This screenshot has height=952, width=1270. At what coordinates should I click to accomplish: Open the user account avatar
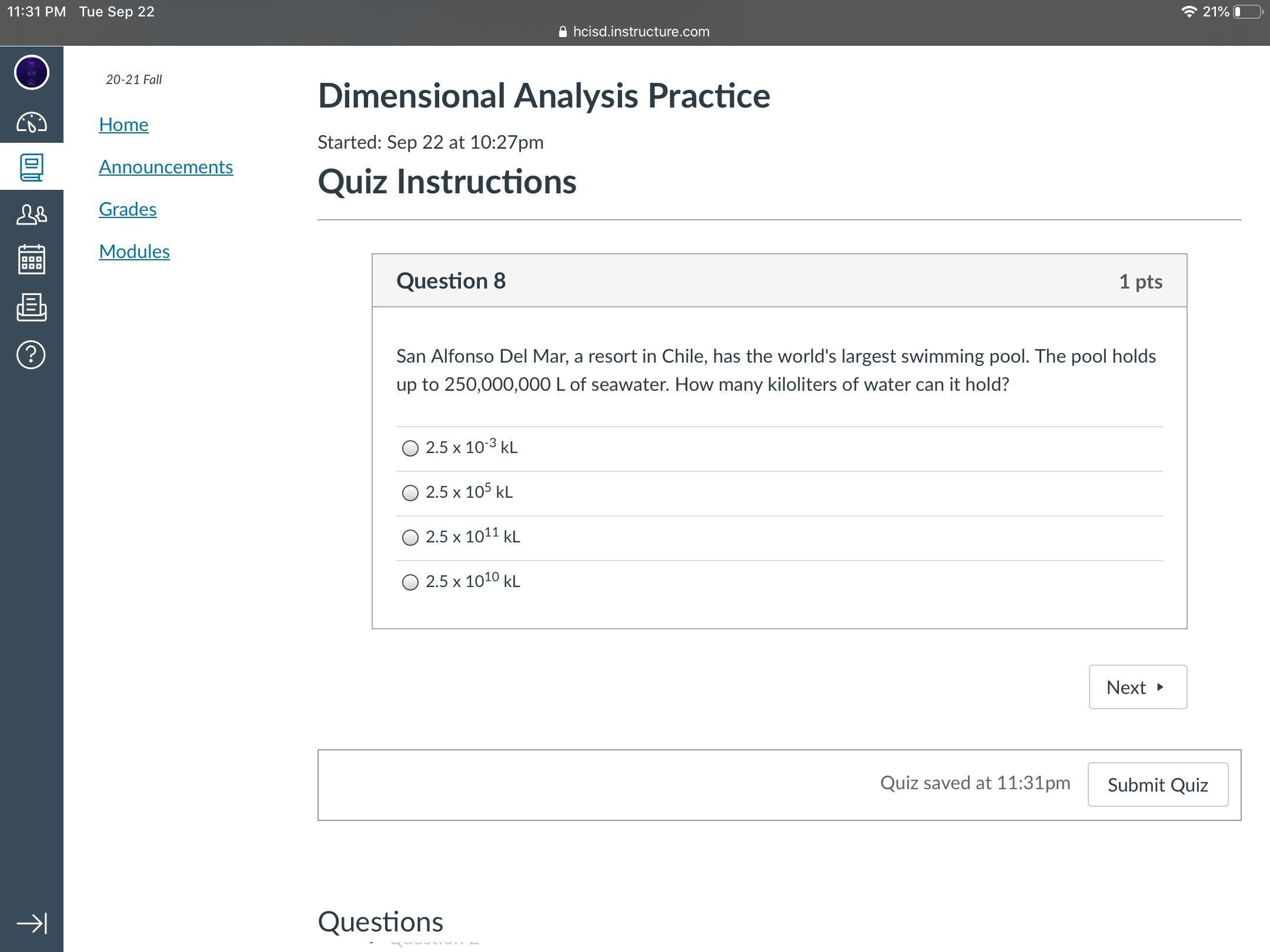click(x=32, y=73)
